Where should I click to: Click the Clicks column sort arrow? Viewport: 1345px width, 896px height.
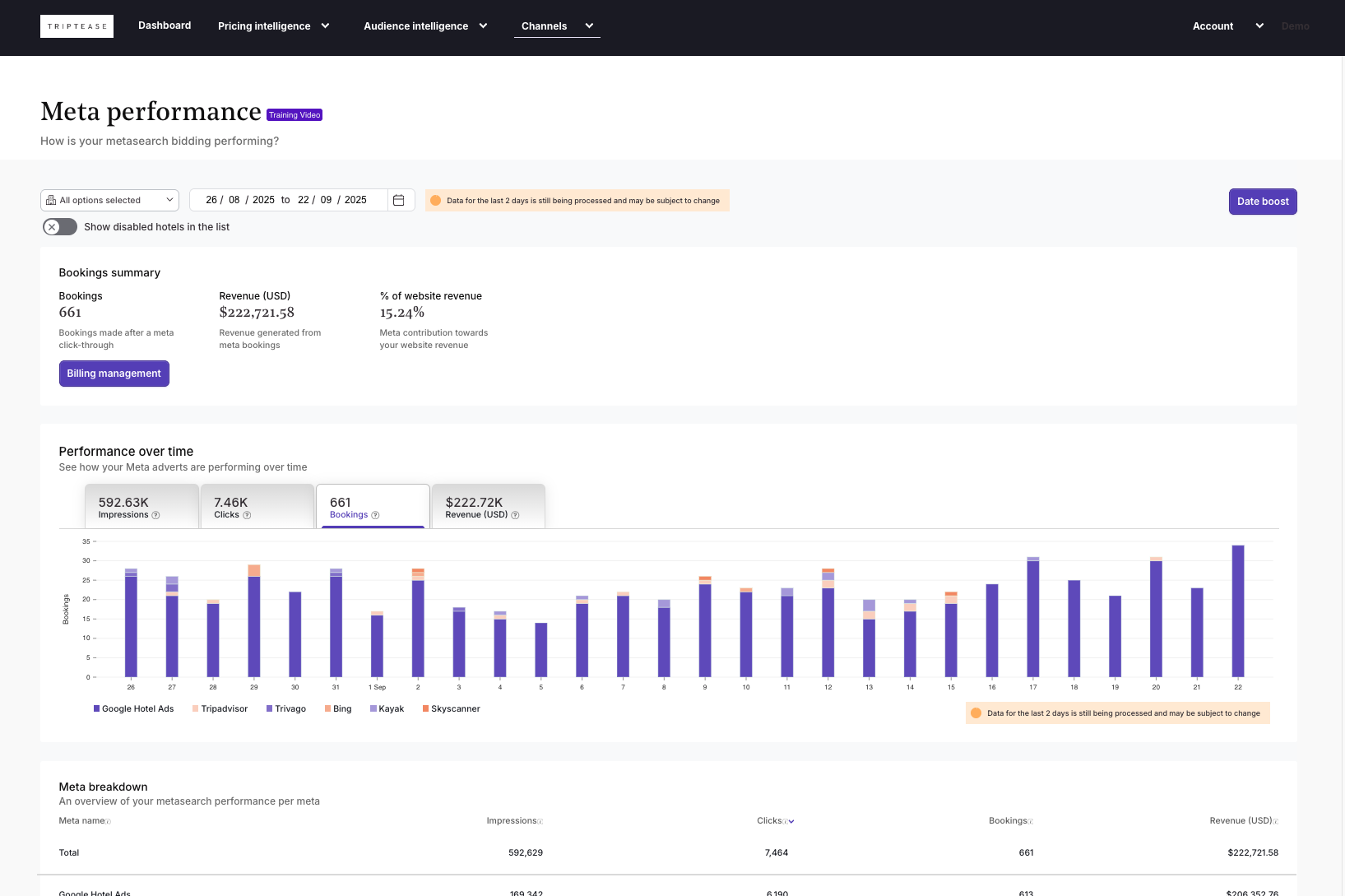(x=791, y=821)
